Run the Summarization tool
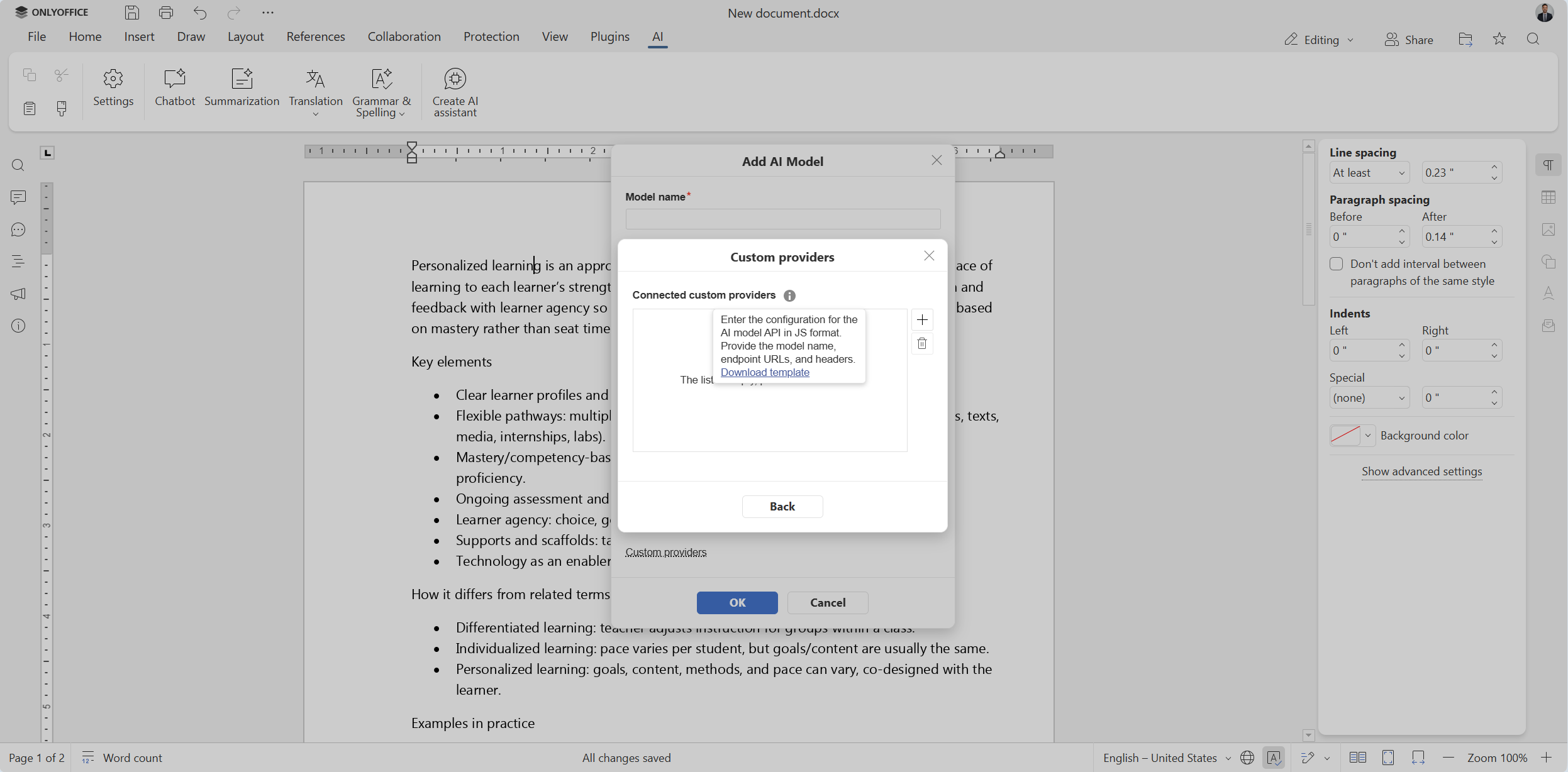This screenshot has width=1568, height=772. 242,88
